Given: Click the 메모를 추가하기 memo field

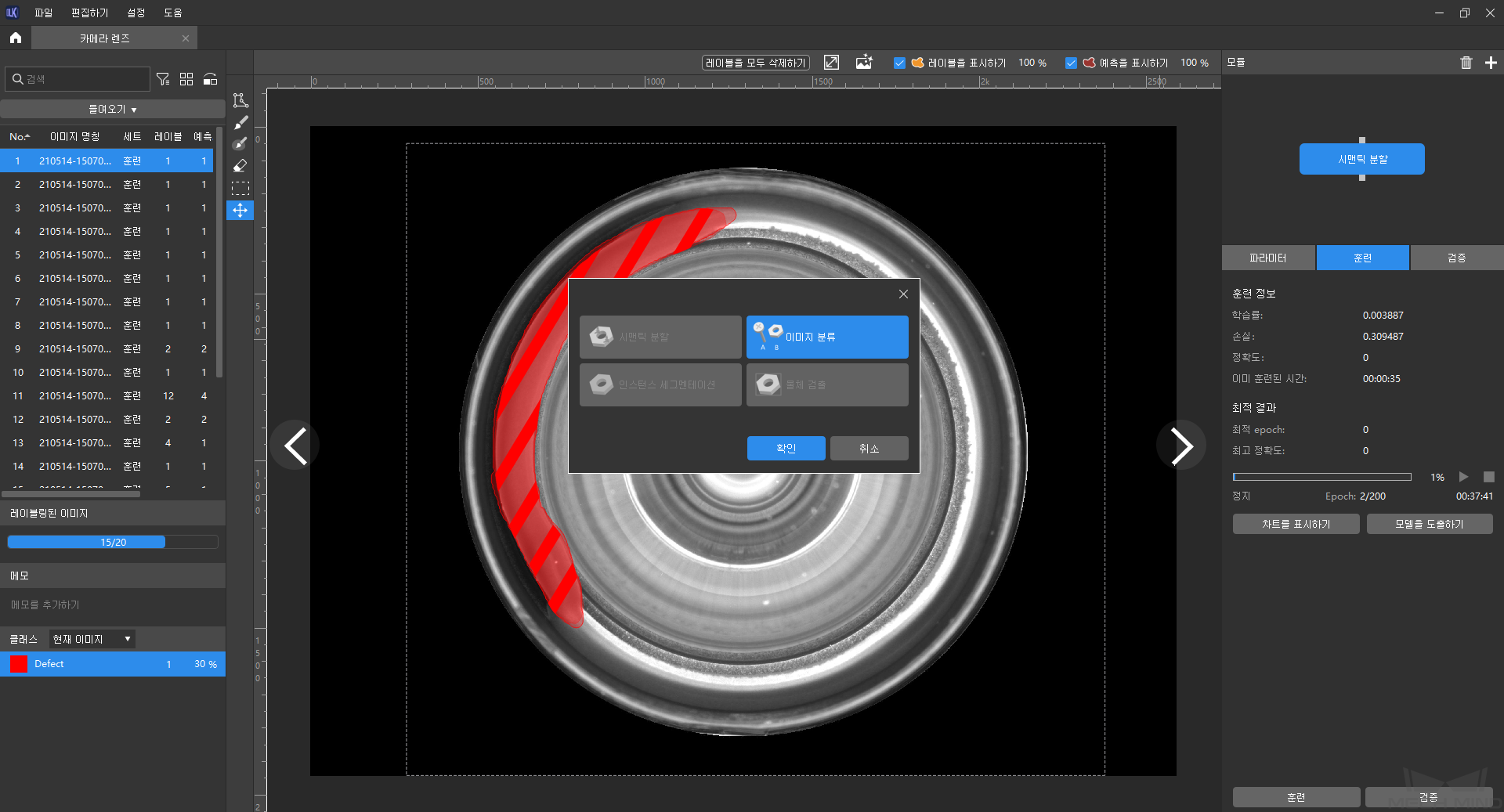Looking at the screenshot, I should pyautogui.click(x=113, y=604).
